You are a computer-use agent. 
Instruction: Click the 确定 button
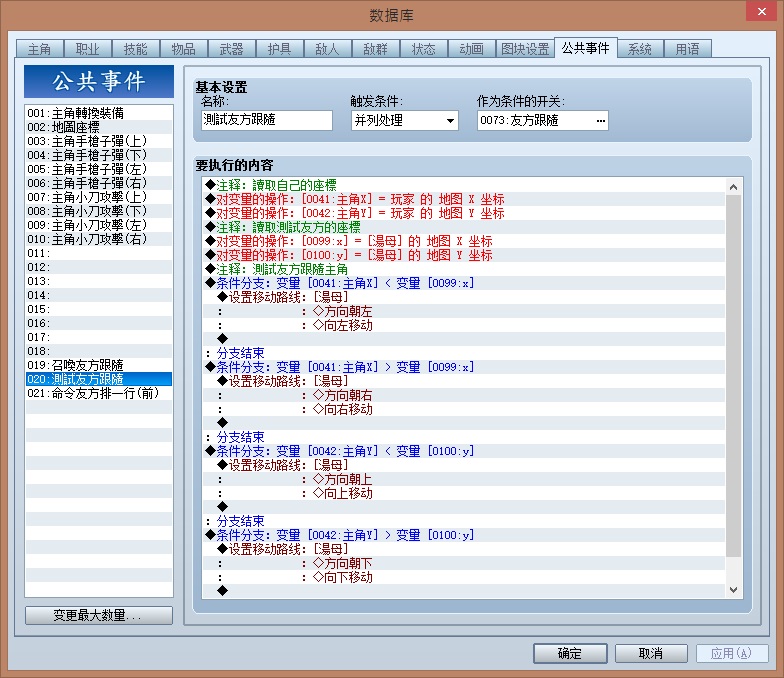[570, 653]
